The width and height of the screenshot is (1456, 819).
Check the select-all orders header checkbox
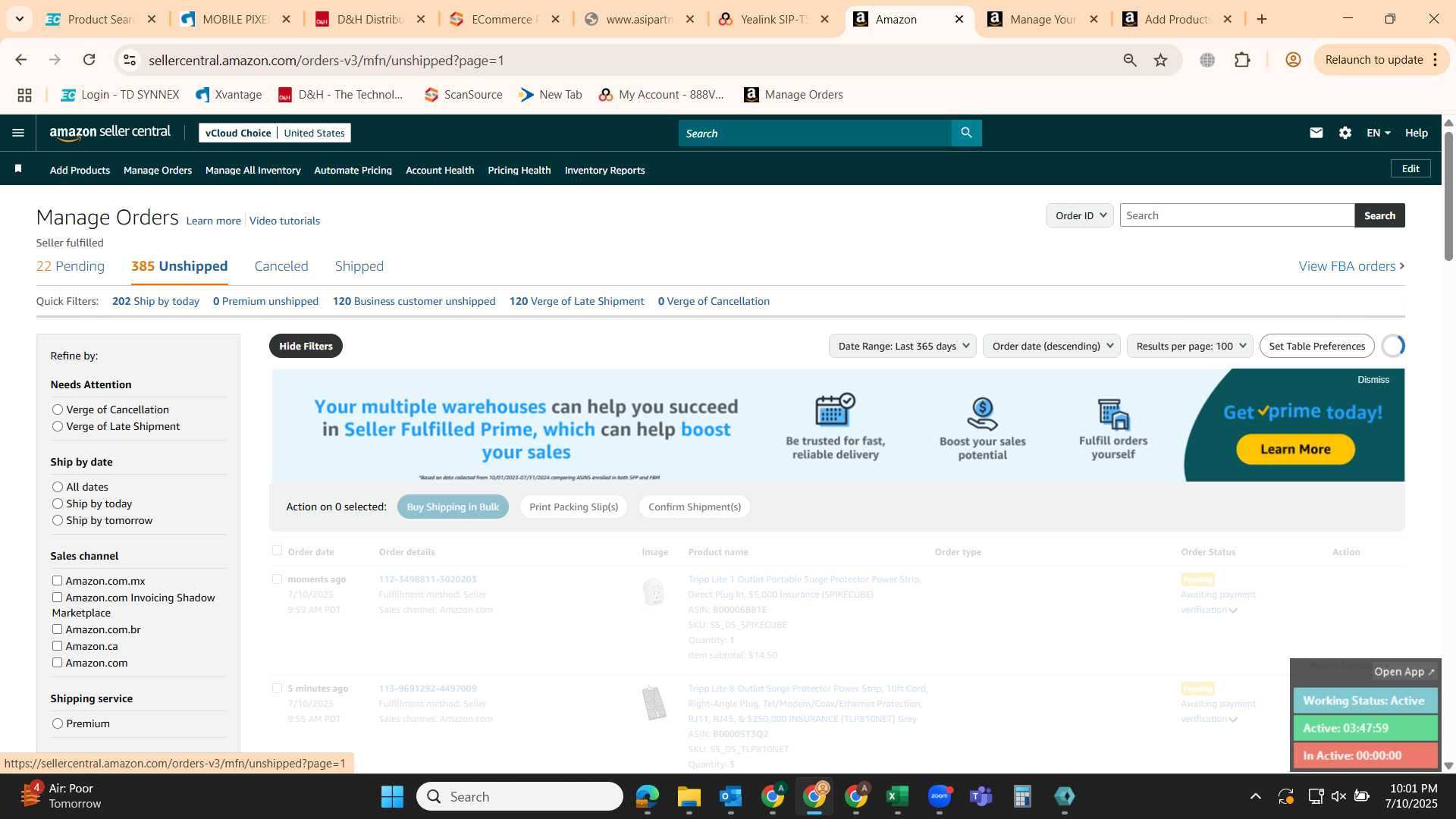(277, 551)
